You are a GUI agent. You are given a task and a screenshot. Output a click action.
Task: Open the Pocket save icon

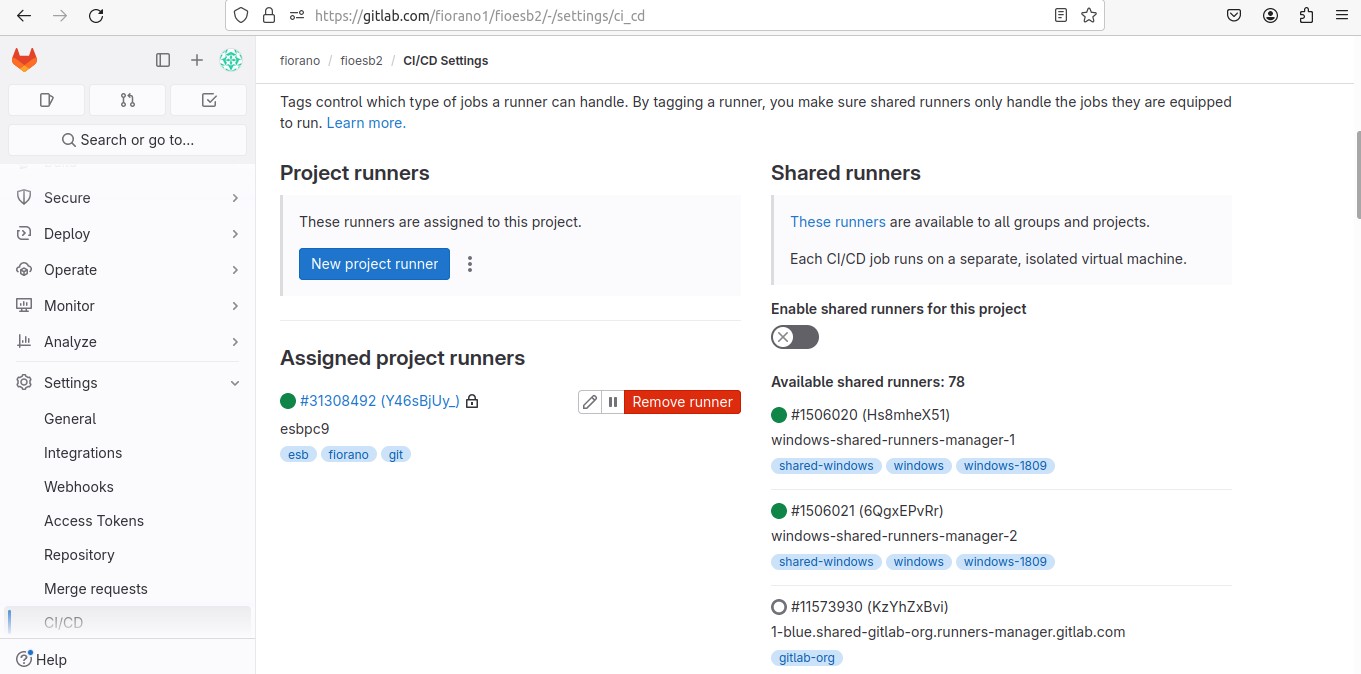click(x=1234, y=15)
